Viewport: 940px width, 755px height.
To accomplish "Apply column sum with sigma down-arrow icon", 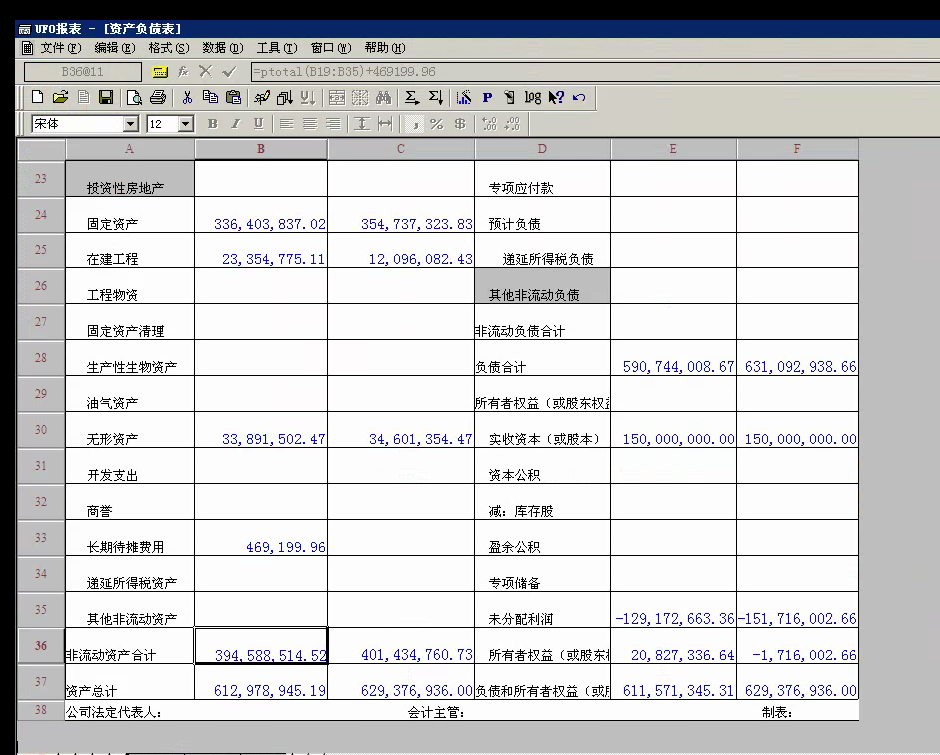I will pos(436,97).
